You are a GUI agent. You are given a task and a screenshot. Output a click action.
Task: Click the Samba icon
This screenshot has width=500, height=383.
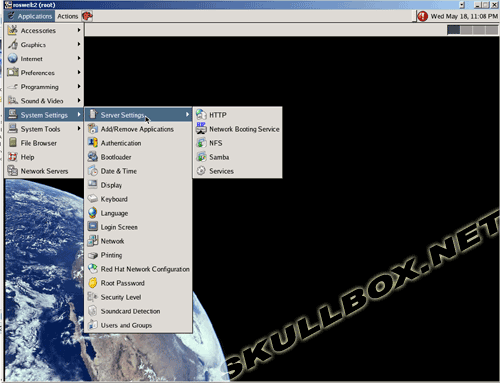tap(201, 157)
